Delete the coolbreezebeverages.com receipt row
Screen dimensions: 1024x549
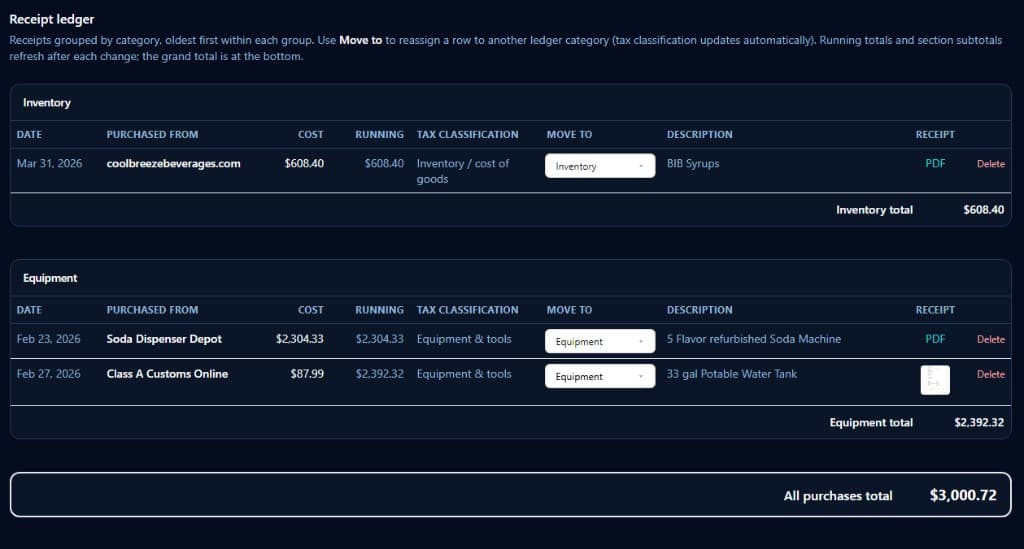tap(990, 164)
